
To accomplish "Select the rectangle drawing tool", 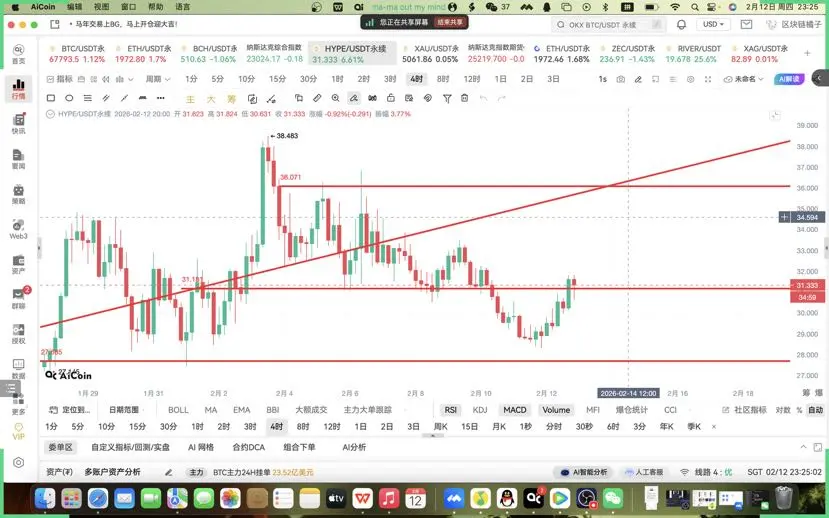I will coord(51,98).
